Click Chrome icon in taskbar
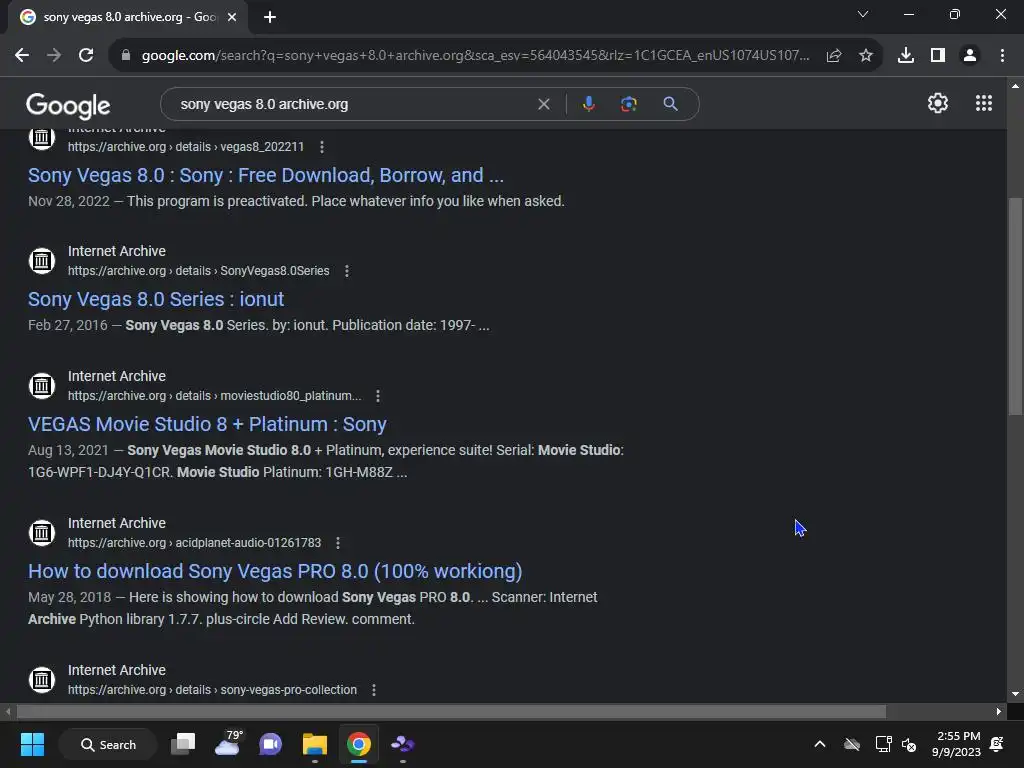The width and height of the screenshot is (1024, 768). point(359,744)
